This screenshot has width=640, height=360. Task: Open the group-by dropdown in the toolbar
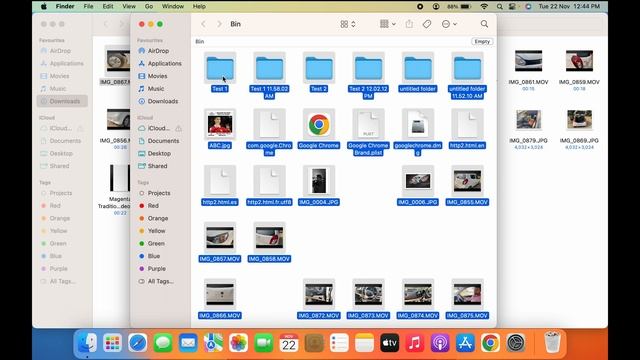(x=388, y=24)
